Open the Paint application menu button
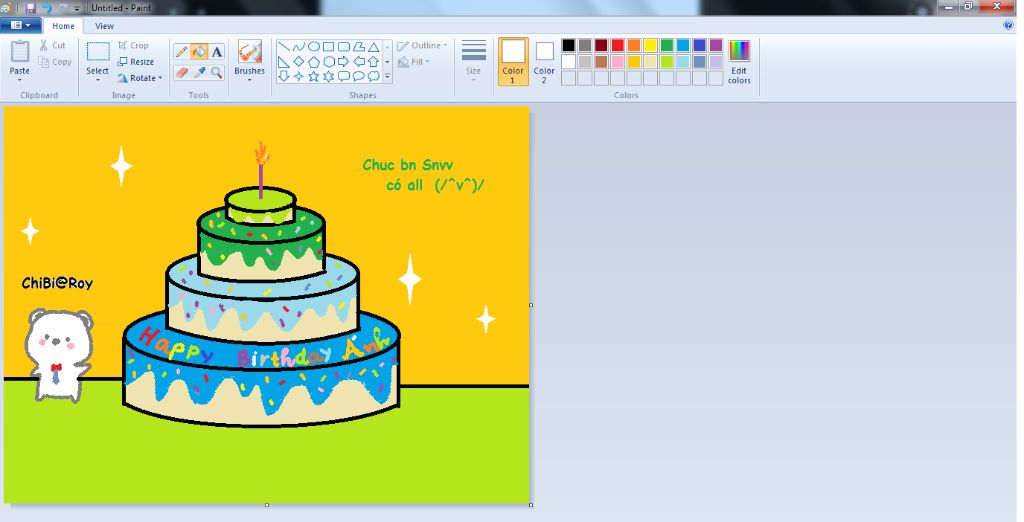 pyautogui.click(x=21, y=25)
